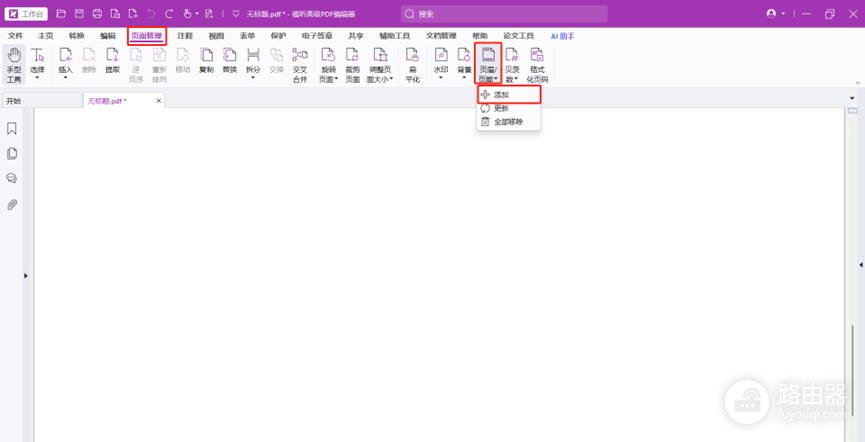The width and height of the screenshot is (865, 442).
Task: Switch to the 保护 ribbon tab
Action: (x=279, y=36)
